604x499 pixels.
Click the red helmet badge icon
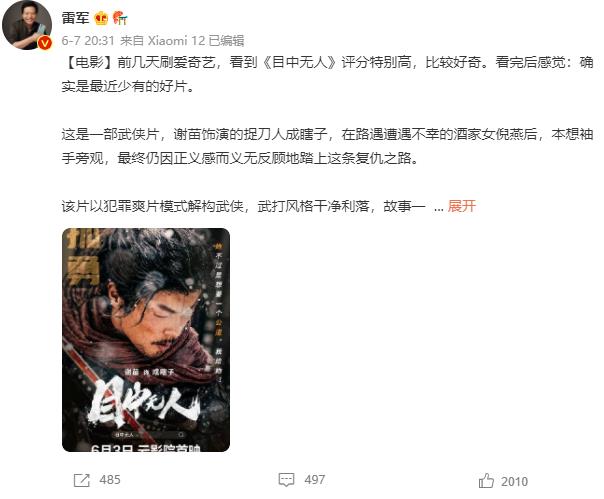tap(120, 18)
